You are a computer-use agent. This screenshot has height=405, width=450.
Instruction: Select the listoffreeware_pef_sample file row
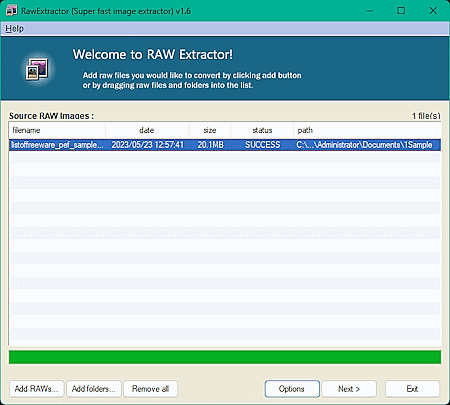(x=225, y=145)
